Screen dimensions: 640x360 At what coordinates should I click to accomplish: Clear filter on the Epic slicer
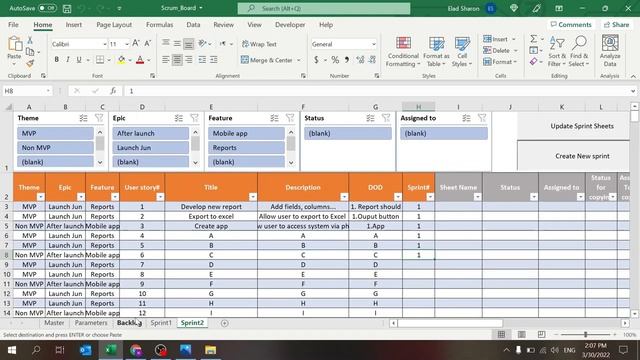coord(195,118)
